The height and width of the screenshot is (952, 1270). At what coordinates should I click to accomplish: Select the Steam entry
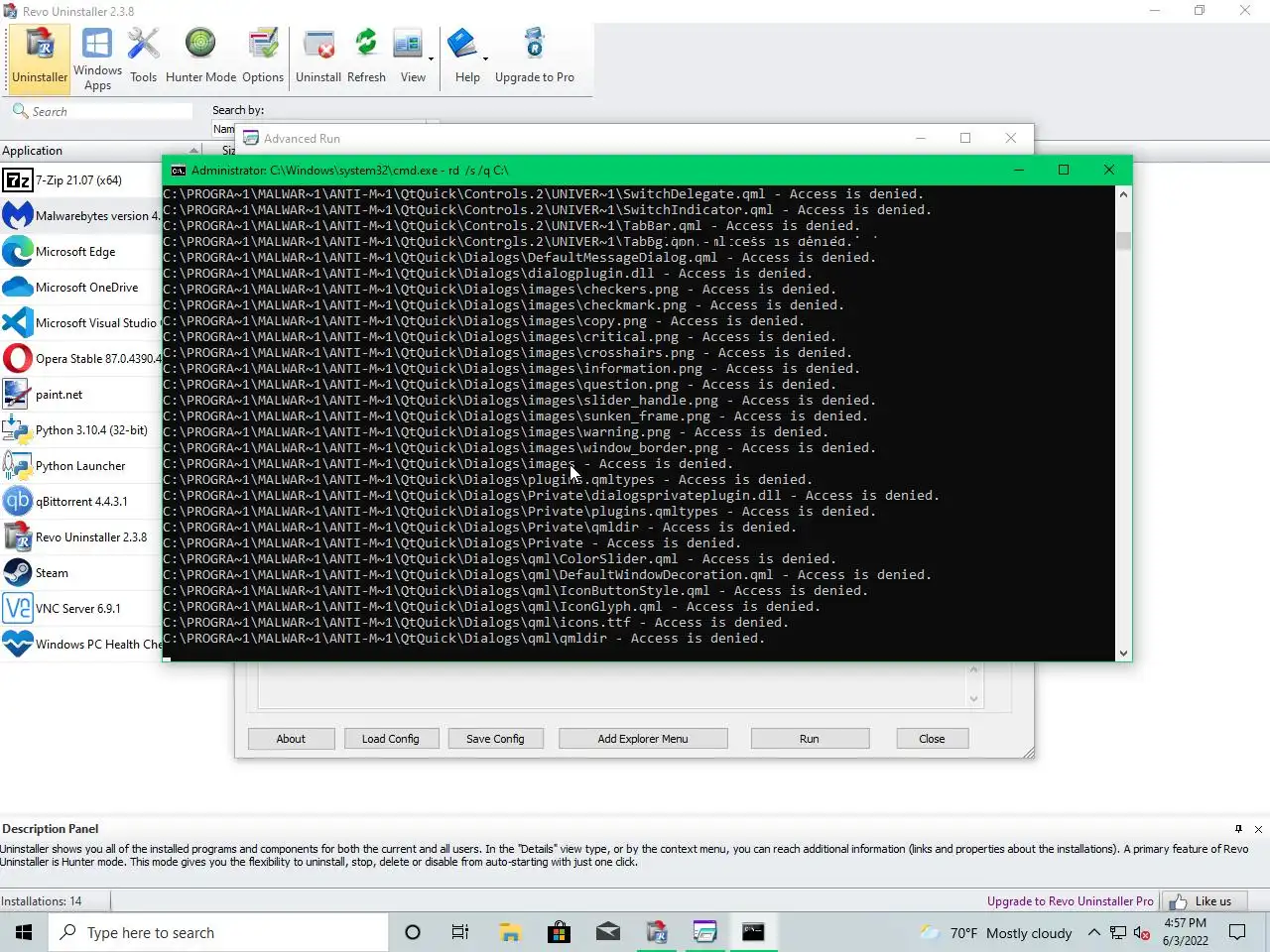80,573
